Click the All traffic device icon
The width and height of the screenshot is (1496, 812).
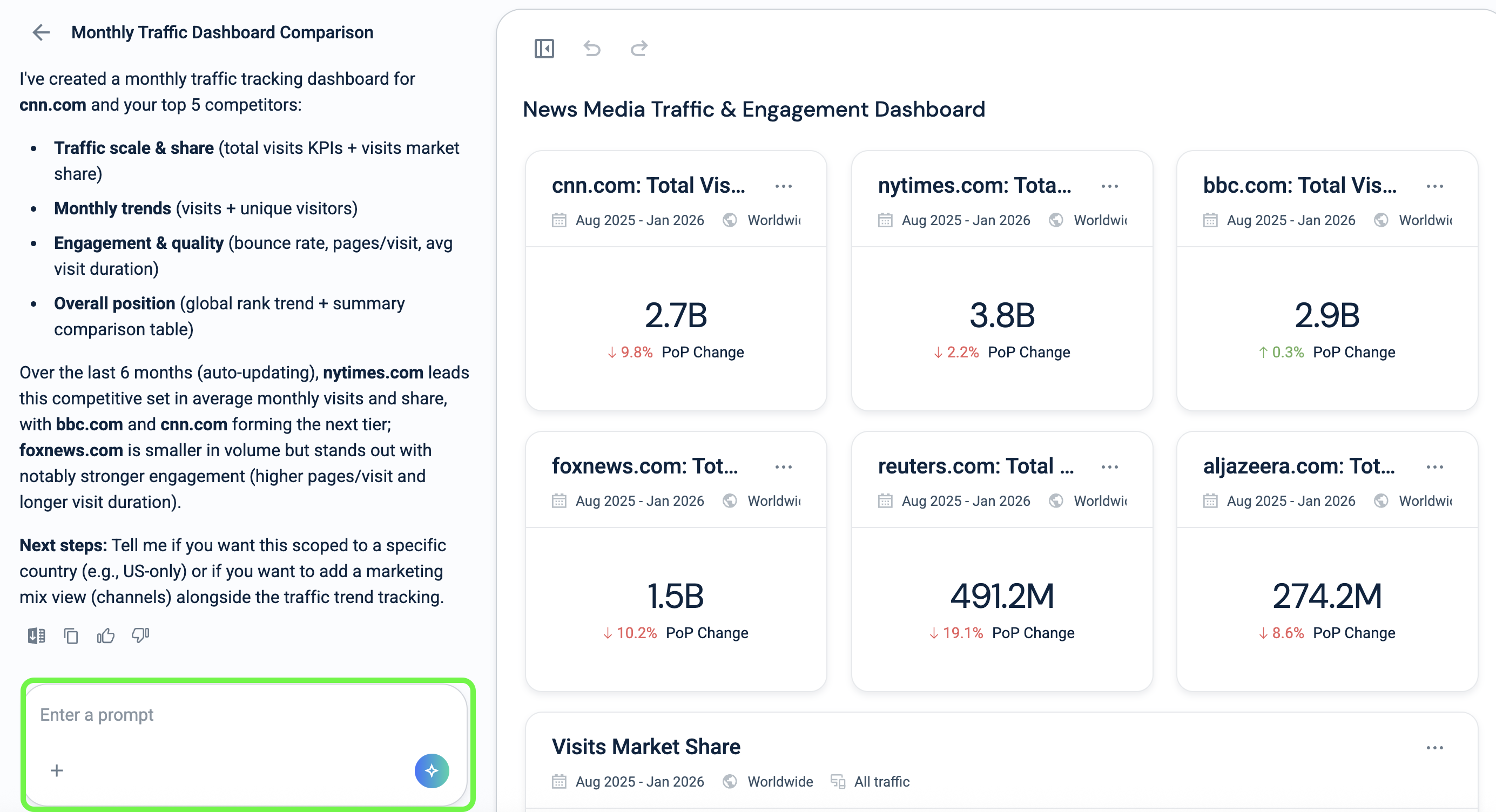tap(838, 781)
